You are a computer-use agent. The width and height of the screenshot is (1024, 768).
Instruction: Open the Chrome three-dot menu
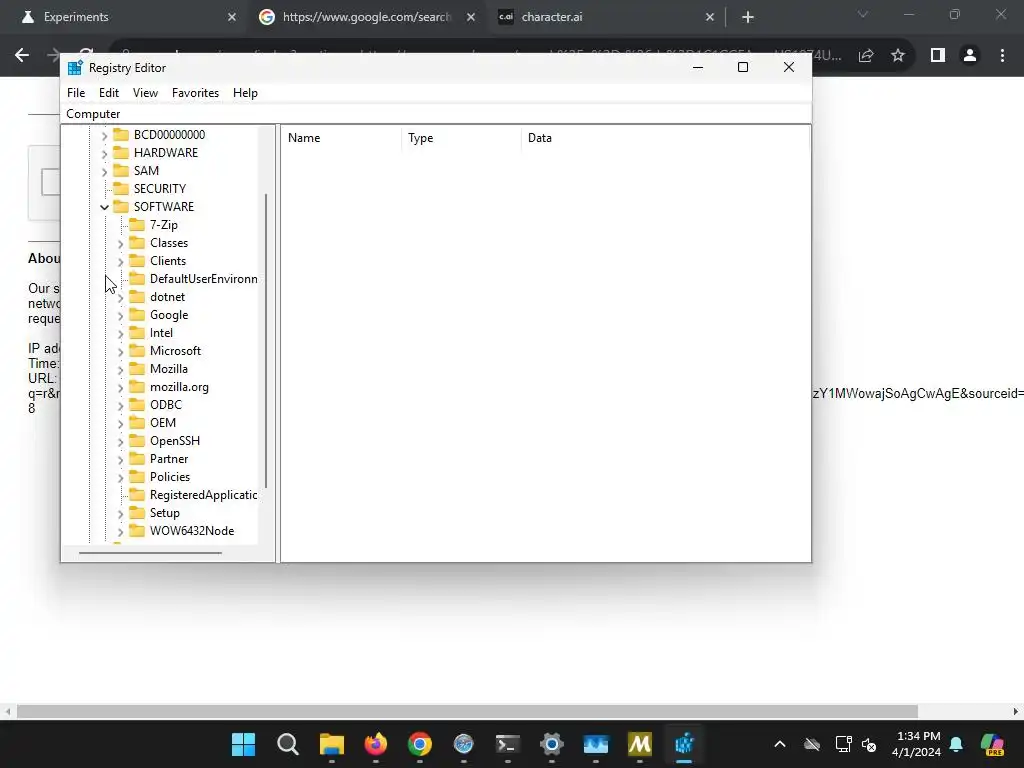pyautogui.click(x=1002, y=56)
